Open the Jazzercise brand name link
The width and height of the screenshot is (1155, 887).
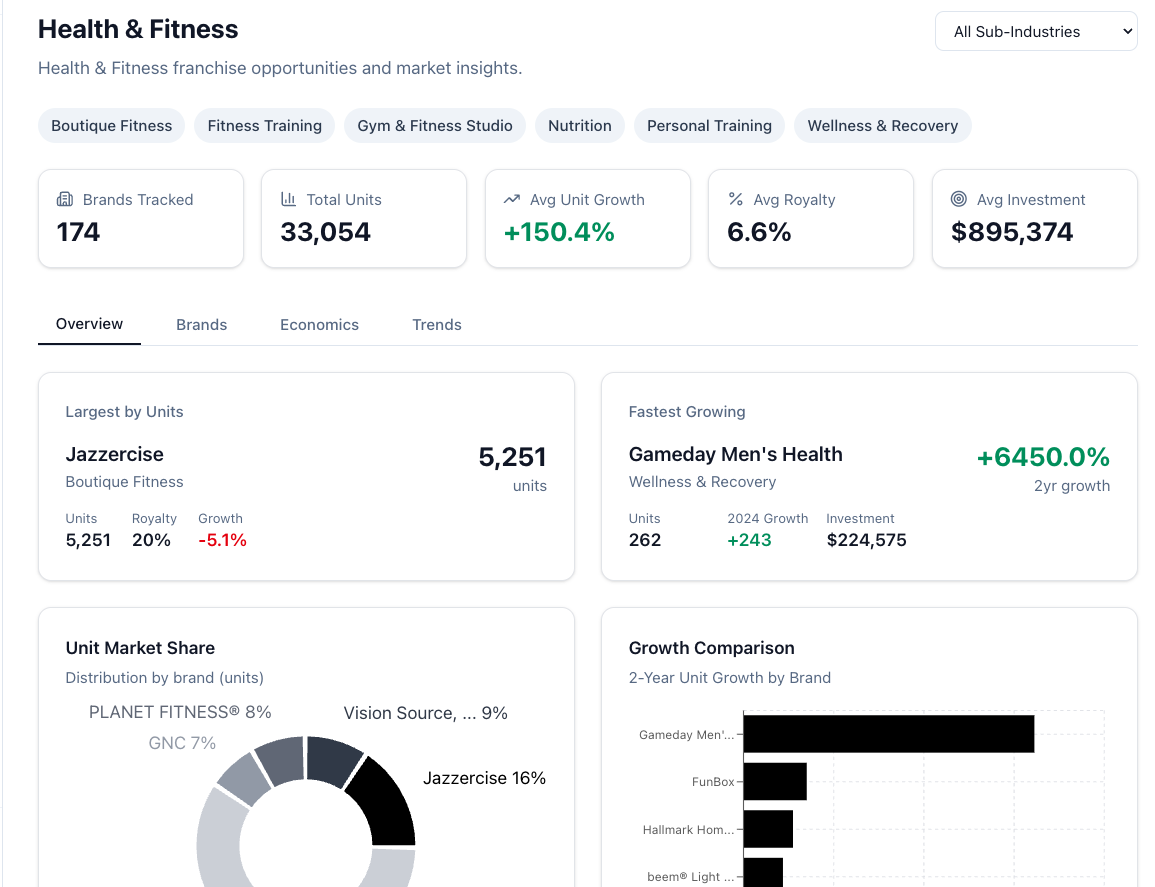(114, 454)
